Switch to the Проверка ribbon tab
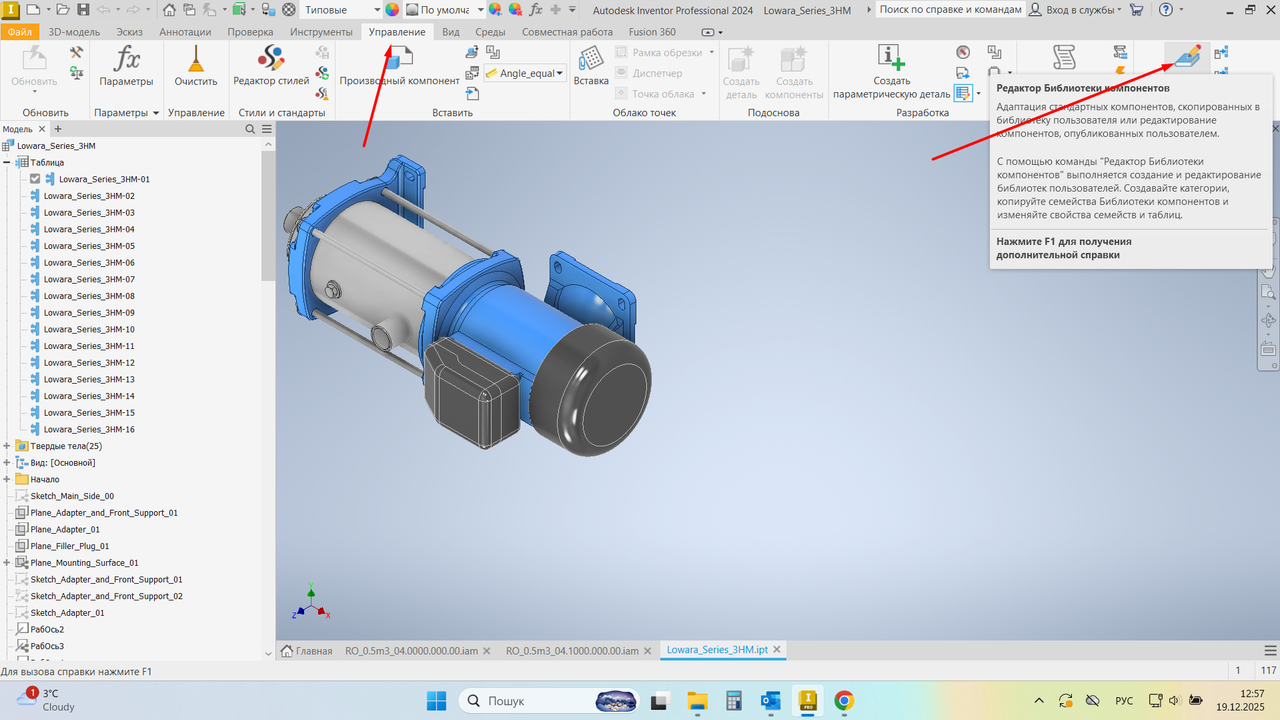The image size is (1280, 720). click(250, 32)
